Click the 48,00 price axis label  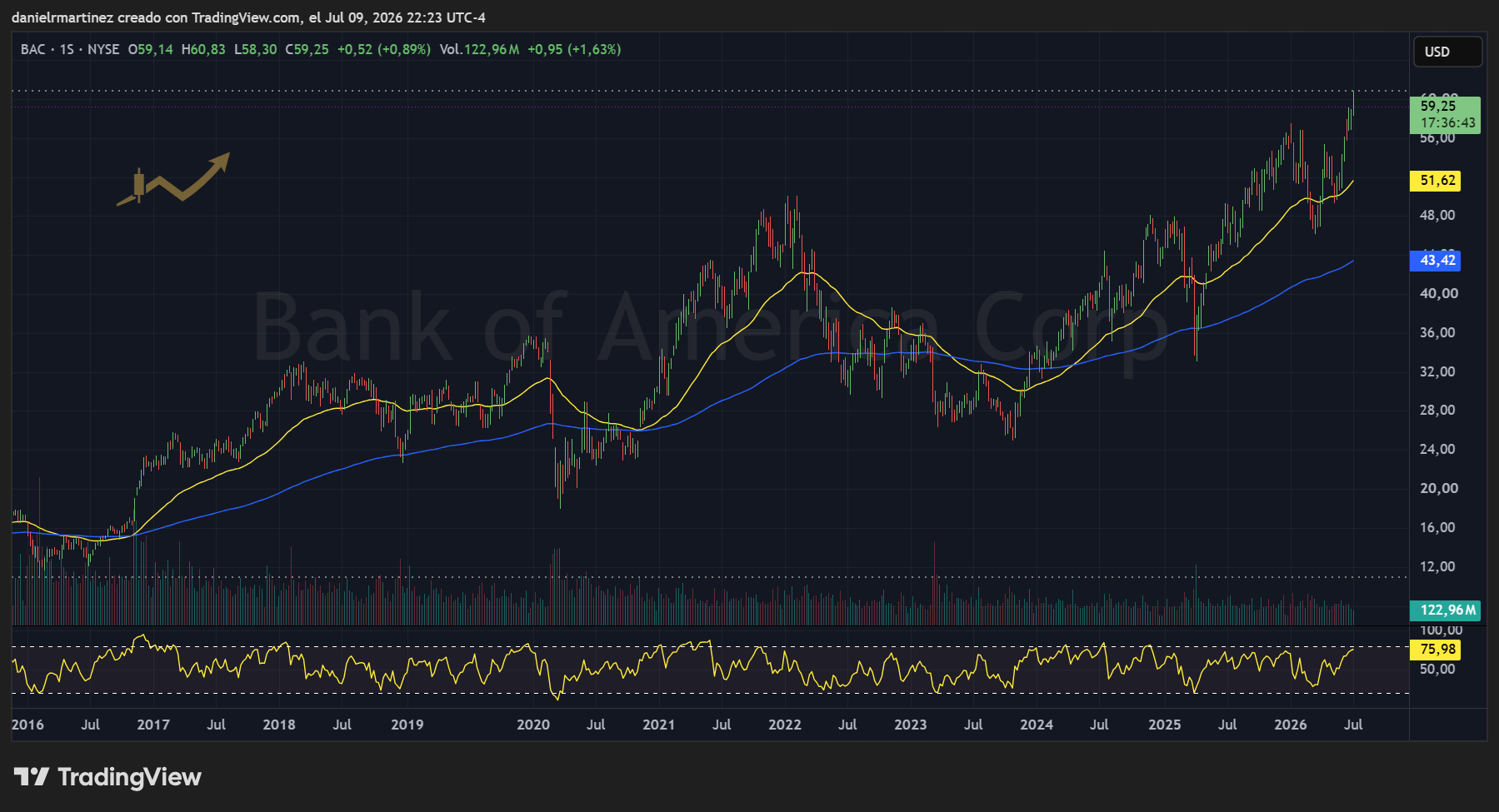tap(1438, 215)
